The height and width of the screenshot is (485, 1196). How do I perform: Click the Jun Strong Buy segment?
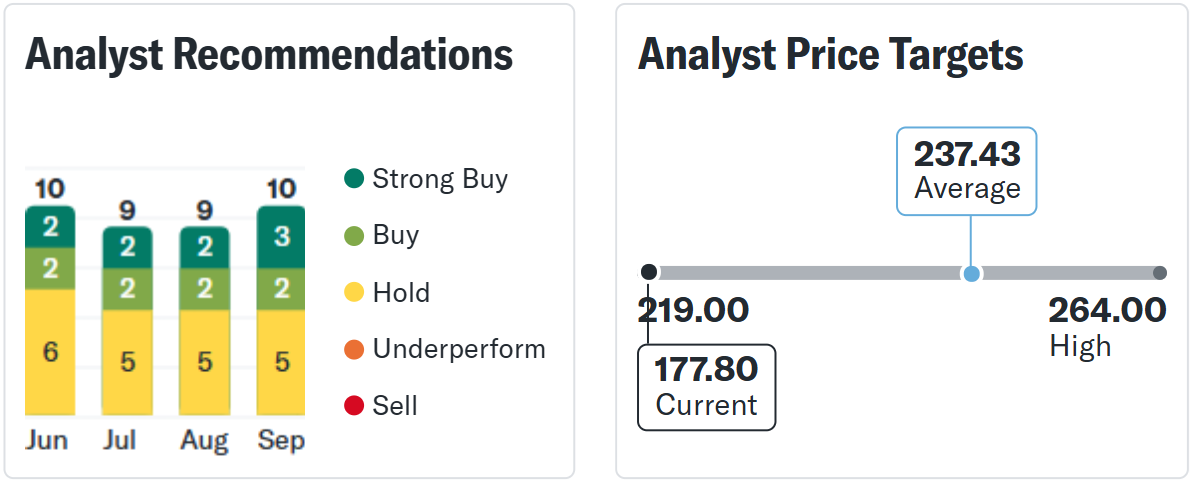click(x=50, y=226)
